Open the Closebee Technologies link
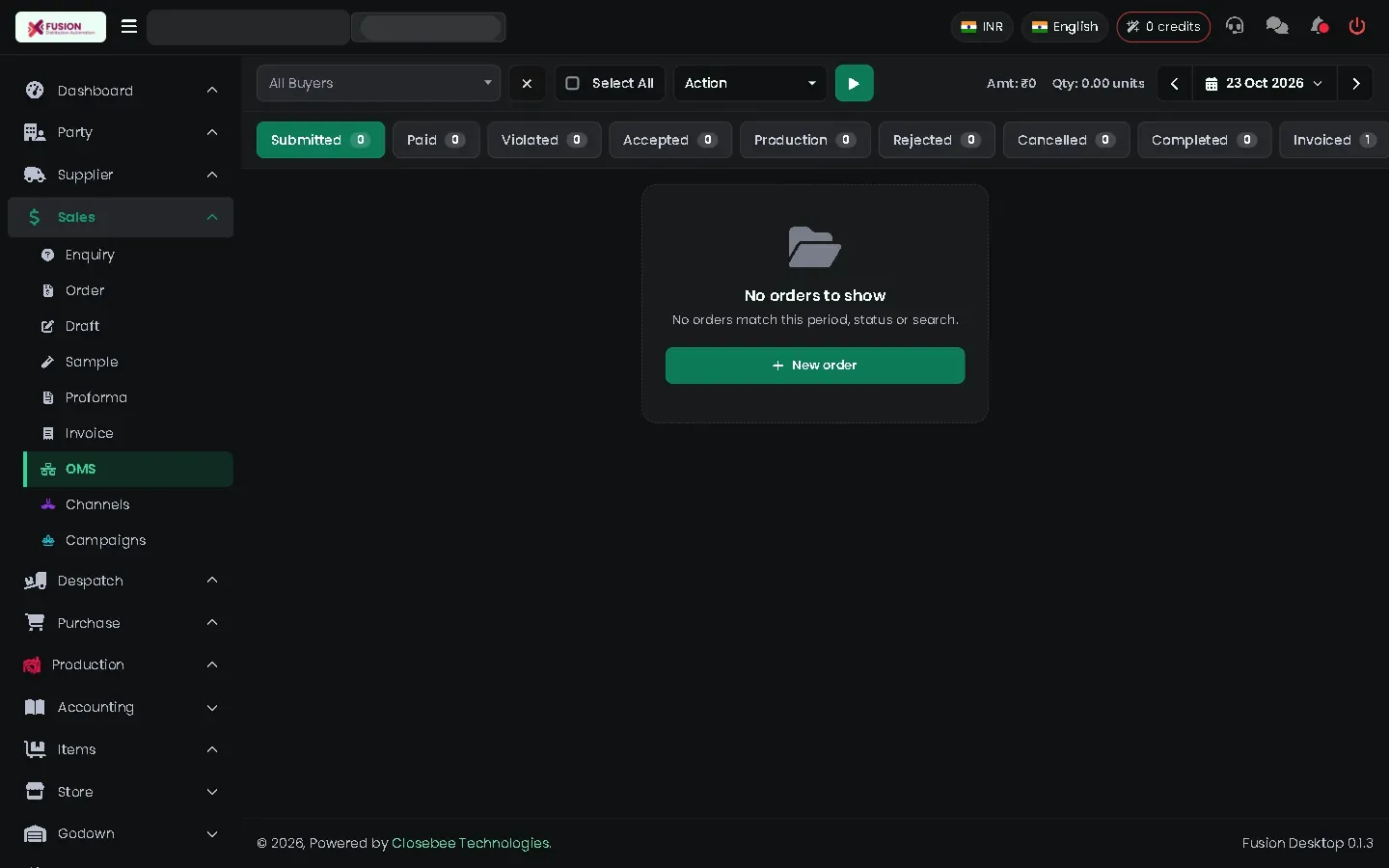This screenshot has width=1389, height=868. tap(471, 843)
